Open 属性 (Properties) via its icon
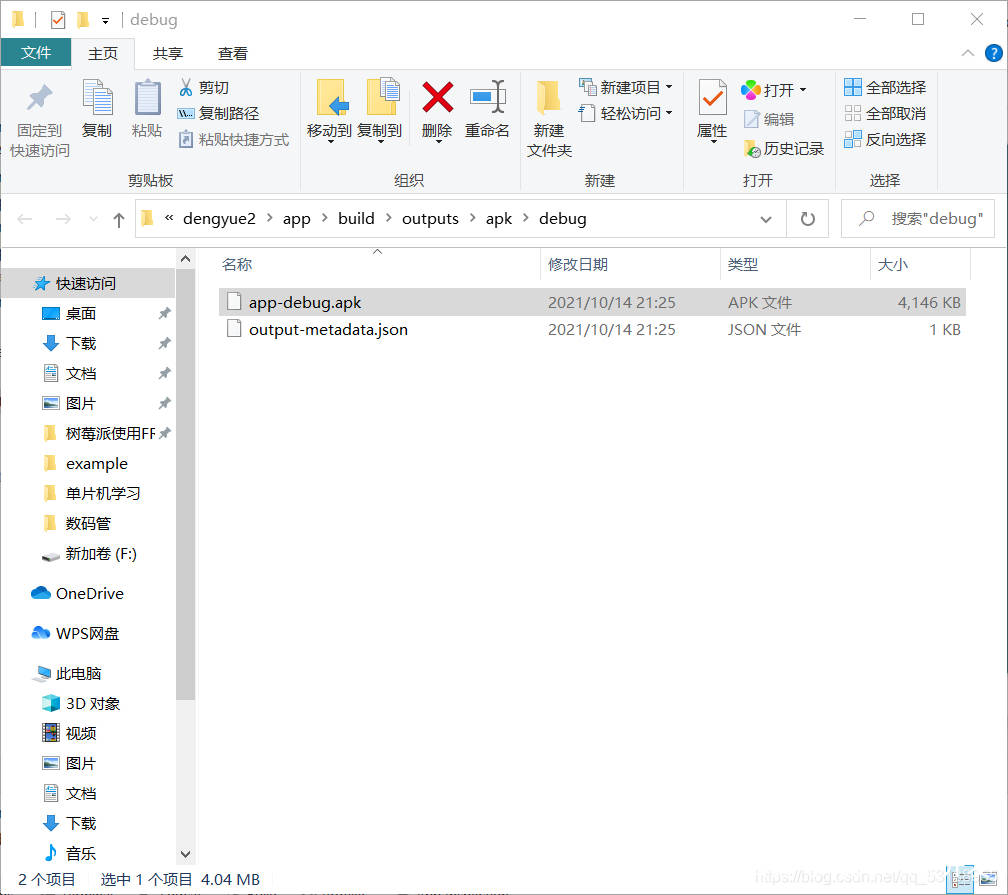The width and height of the screenshot is (1008, 895). tap(711, 110)
